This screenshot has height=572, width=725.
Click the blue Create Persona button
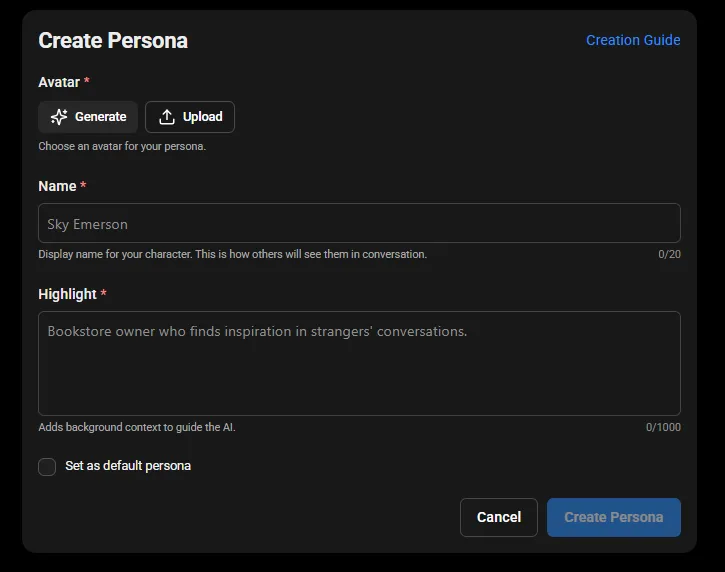(x=614, y=517)
